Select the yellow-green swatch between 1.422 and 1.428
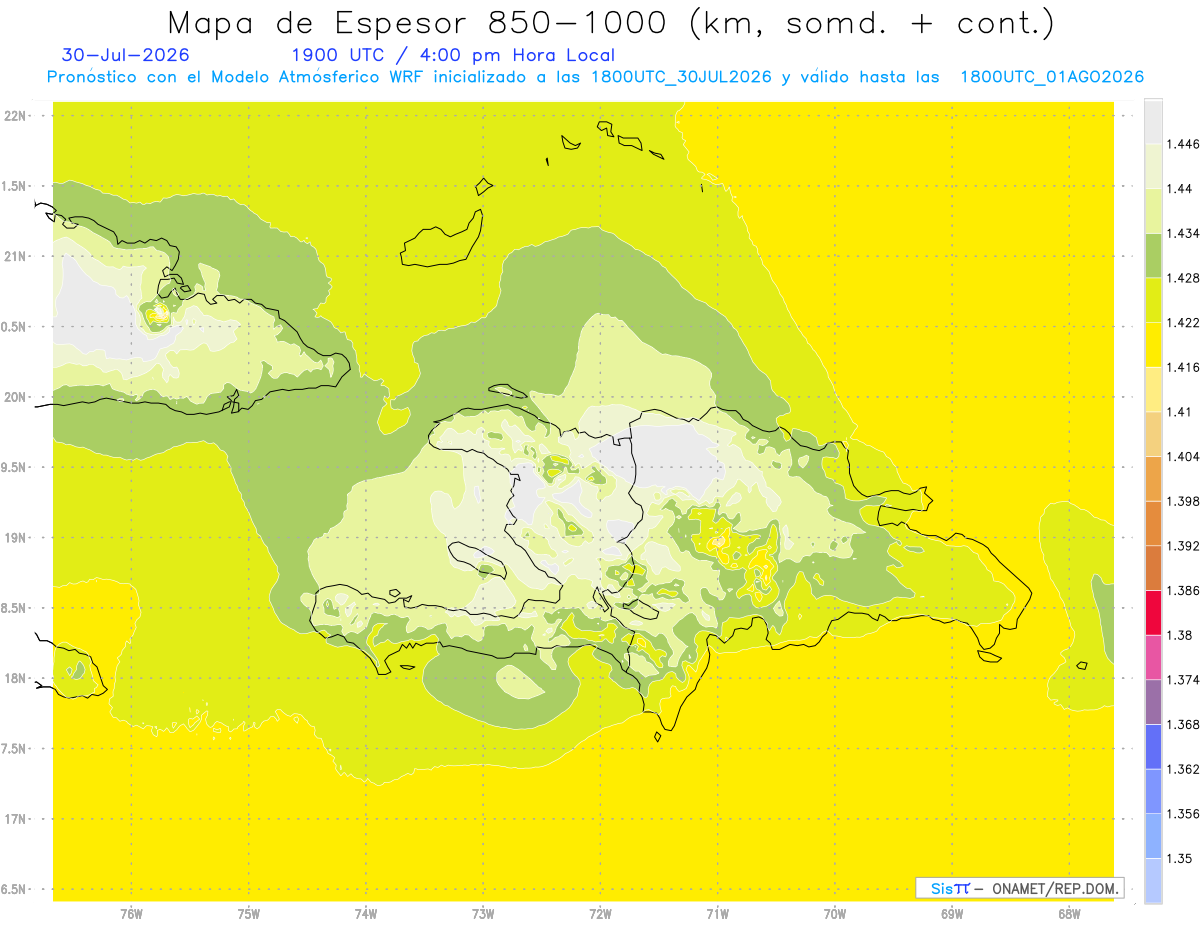 coord(1153,300)
